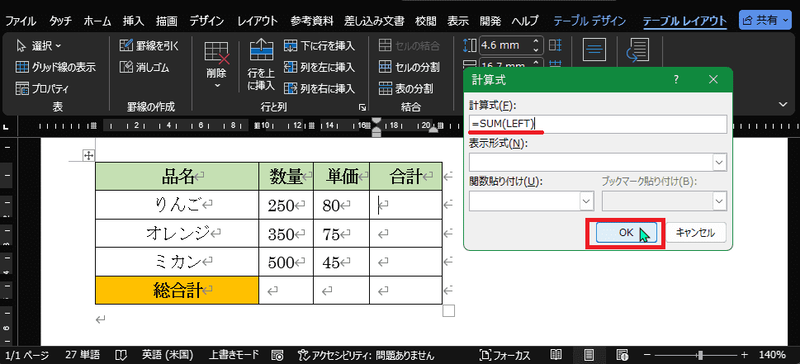Click 列を左に挿入
The height and width of the screenshot is (364, 800).
[x=319, y=67]
